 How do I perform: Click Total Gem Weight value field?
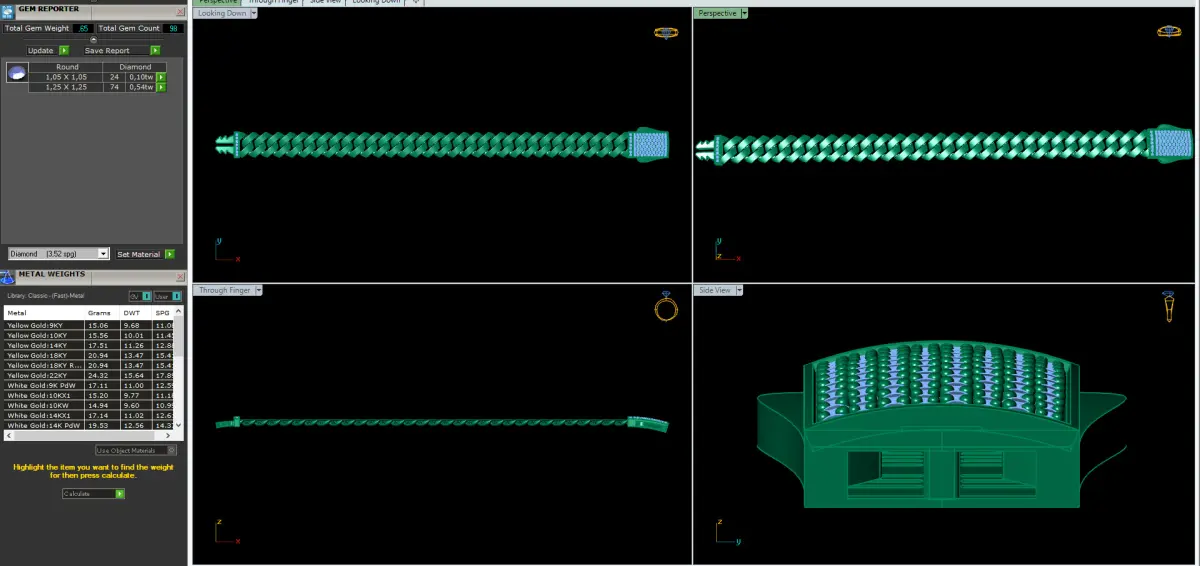(x=82, y=28)
